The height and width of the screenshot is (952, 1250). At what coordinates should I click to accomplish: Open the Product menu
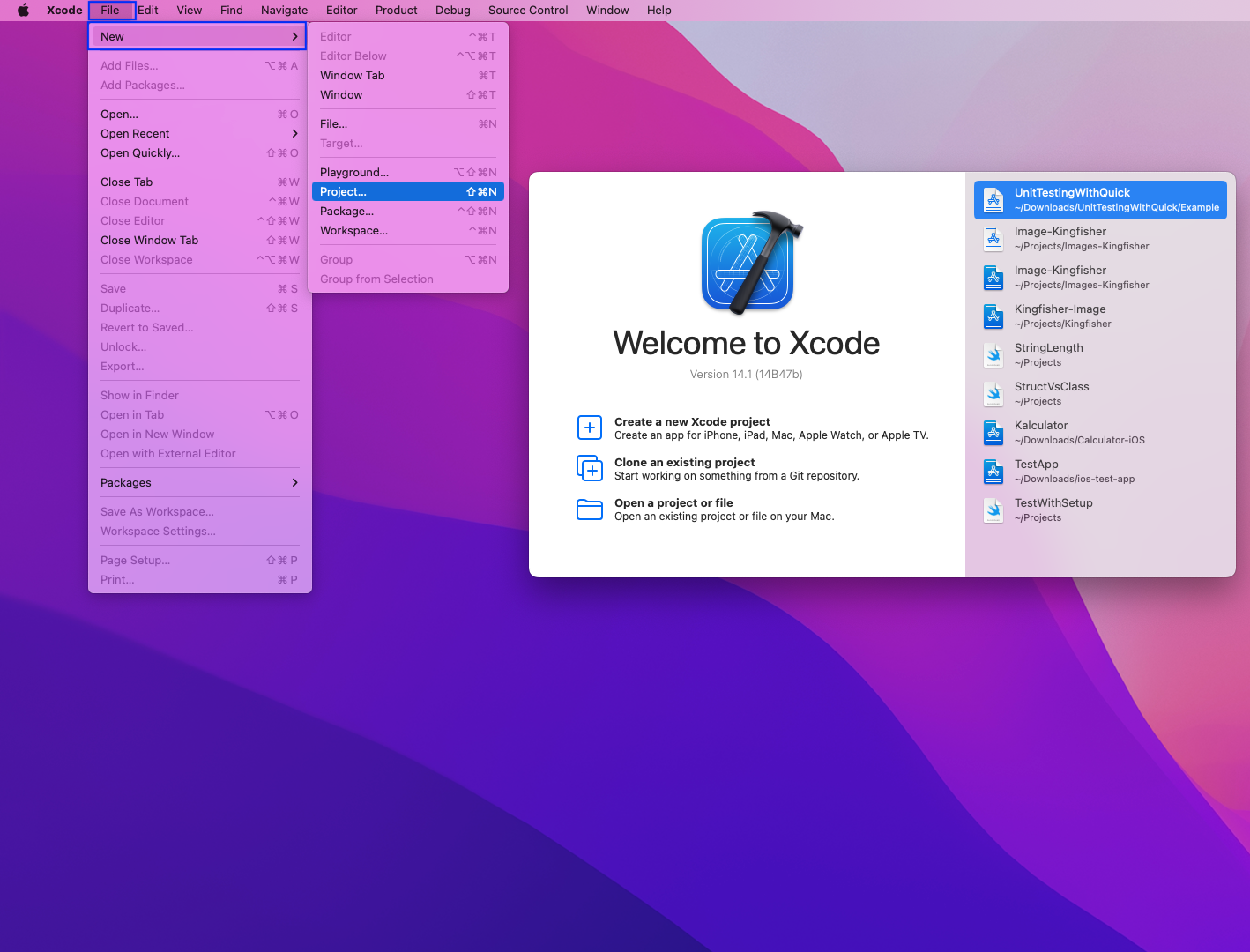point(397,11)
